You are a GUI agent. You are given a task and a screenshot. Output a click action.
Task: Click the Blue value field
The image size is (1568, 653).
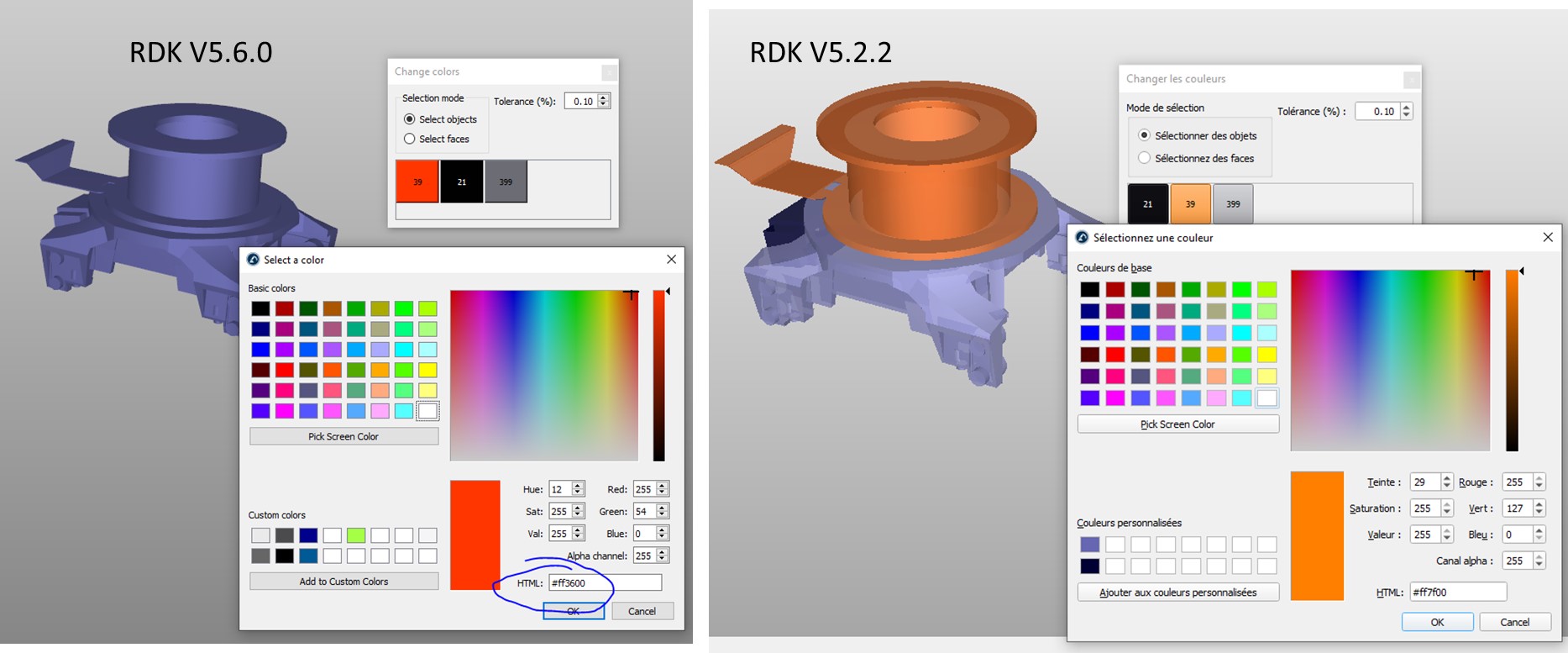(645, 534)
